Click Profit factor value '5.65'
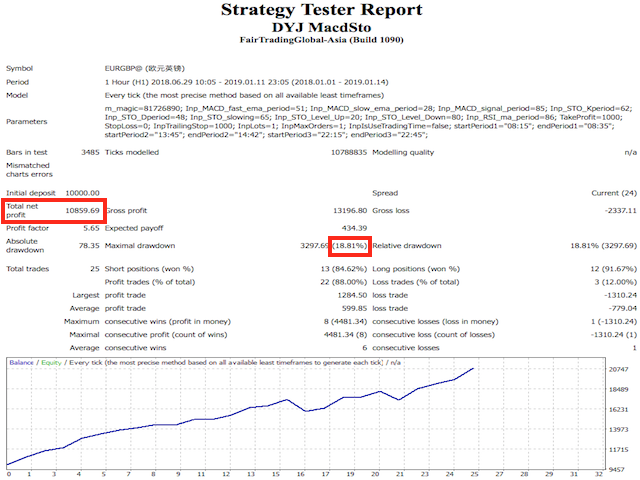Viewport: 640px width, 480px height. pos(91,228)
